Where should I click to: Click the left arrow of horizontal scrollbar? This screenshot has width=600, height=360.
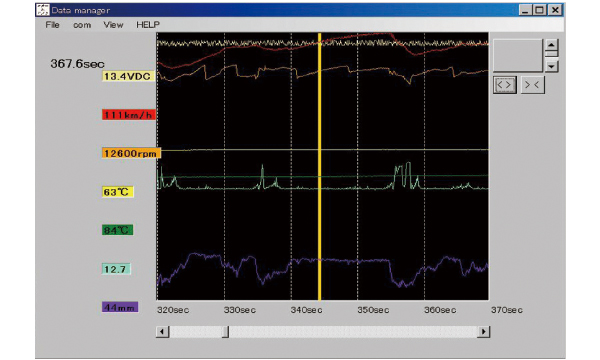162,331
